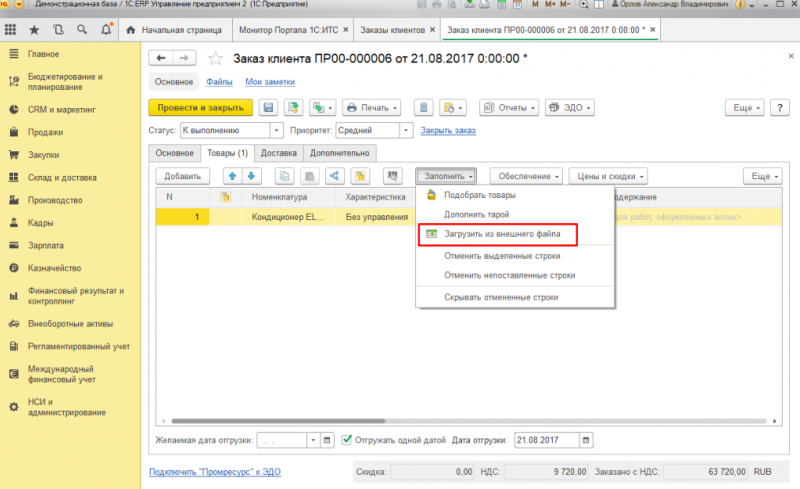Image resolution: width=800 pixels, height=489 pixels.
Task: Click the help question mark button
Action: click(780, 108)
